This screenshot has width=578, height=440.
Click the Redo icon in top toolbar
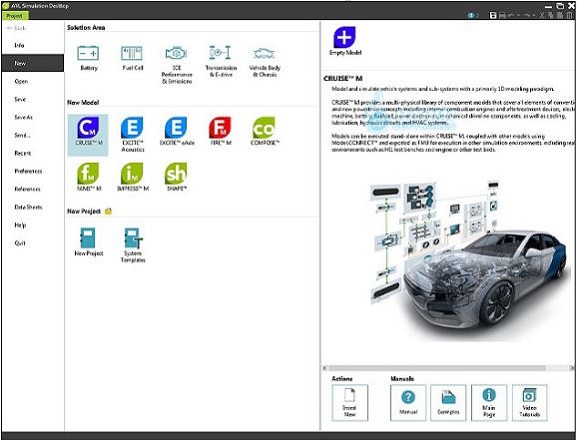click(x=527, y=15)
